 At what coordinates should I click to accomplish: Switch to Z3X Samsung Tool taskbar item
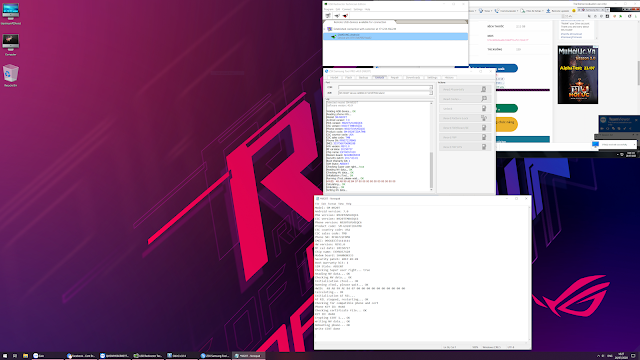tap(215, 356)
